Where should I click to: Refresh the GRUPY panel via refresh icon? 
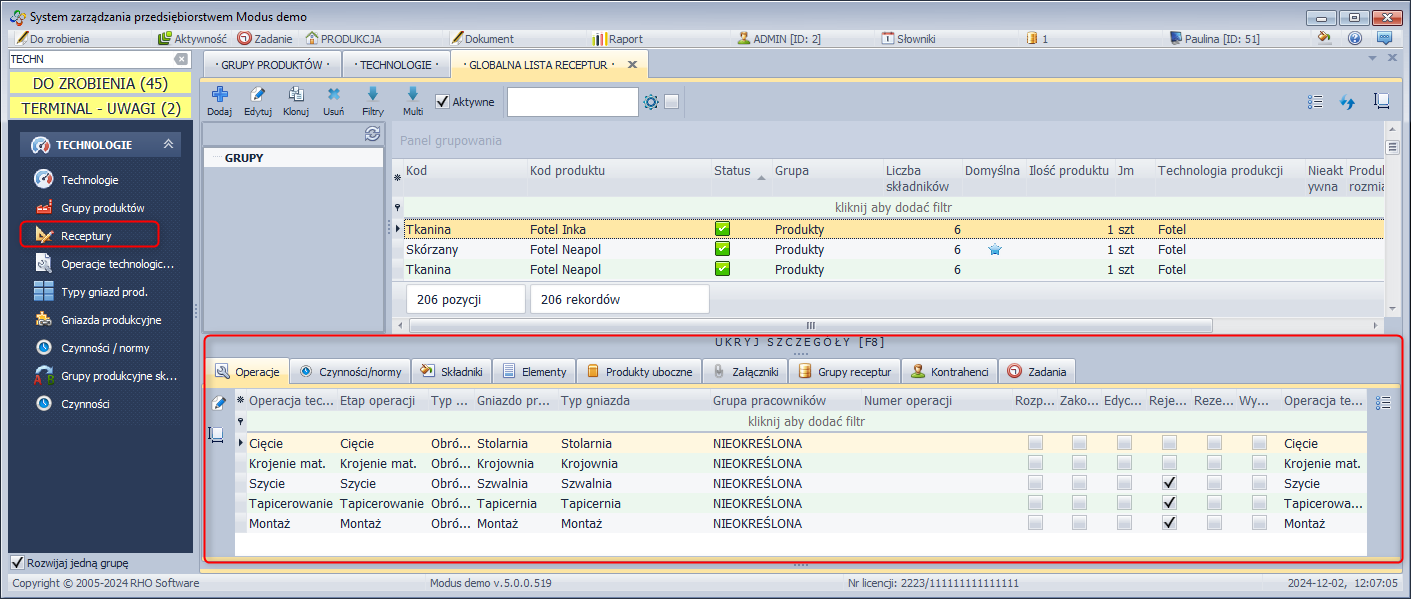[372, 134]
